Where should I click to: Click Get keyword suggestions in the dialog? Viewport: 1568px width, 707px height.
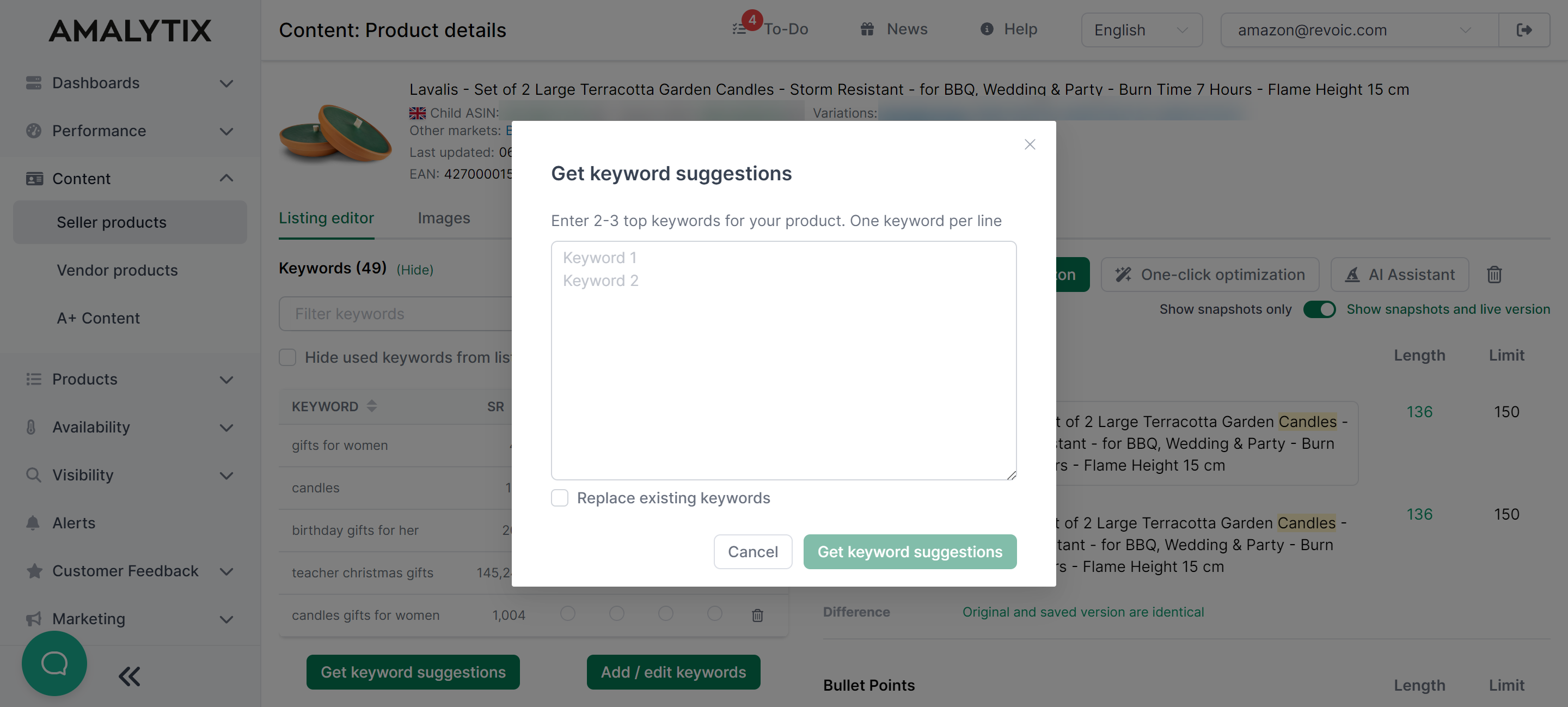coord(909,551)
